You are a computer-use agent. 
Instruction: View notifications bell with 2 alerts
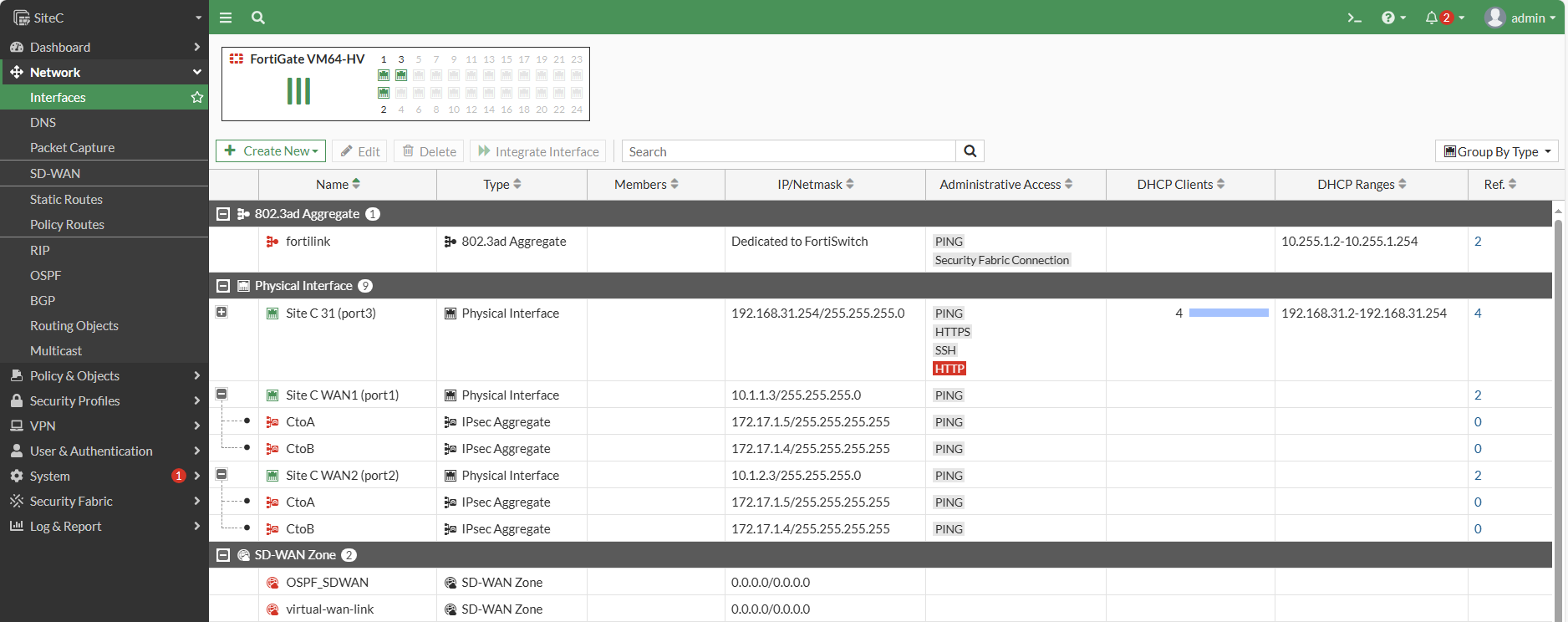pos(1444,18)
